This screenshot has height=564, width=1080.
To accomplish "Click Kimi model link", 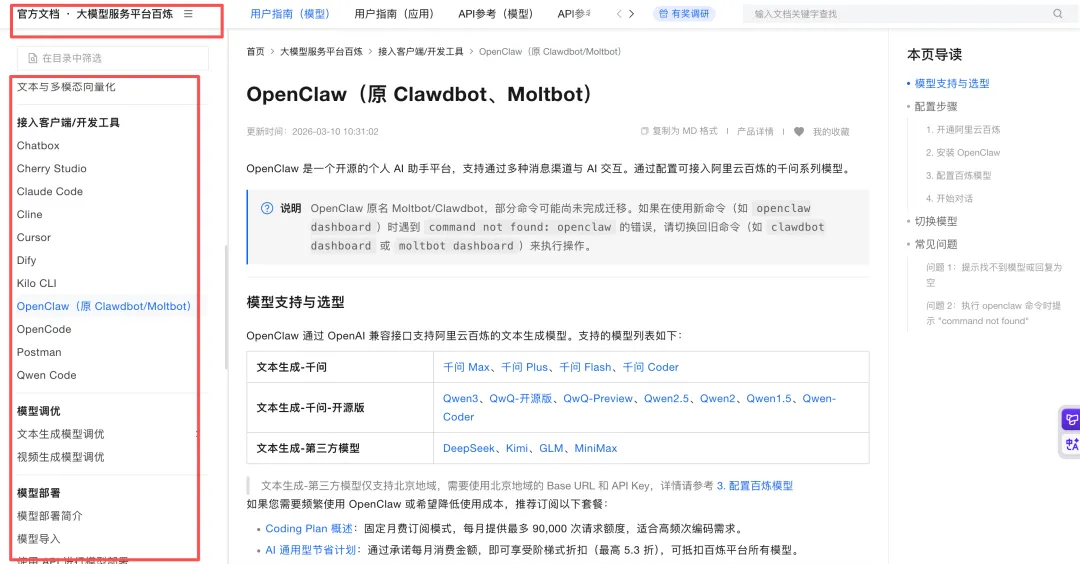I will pos(517,448).
